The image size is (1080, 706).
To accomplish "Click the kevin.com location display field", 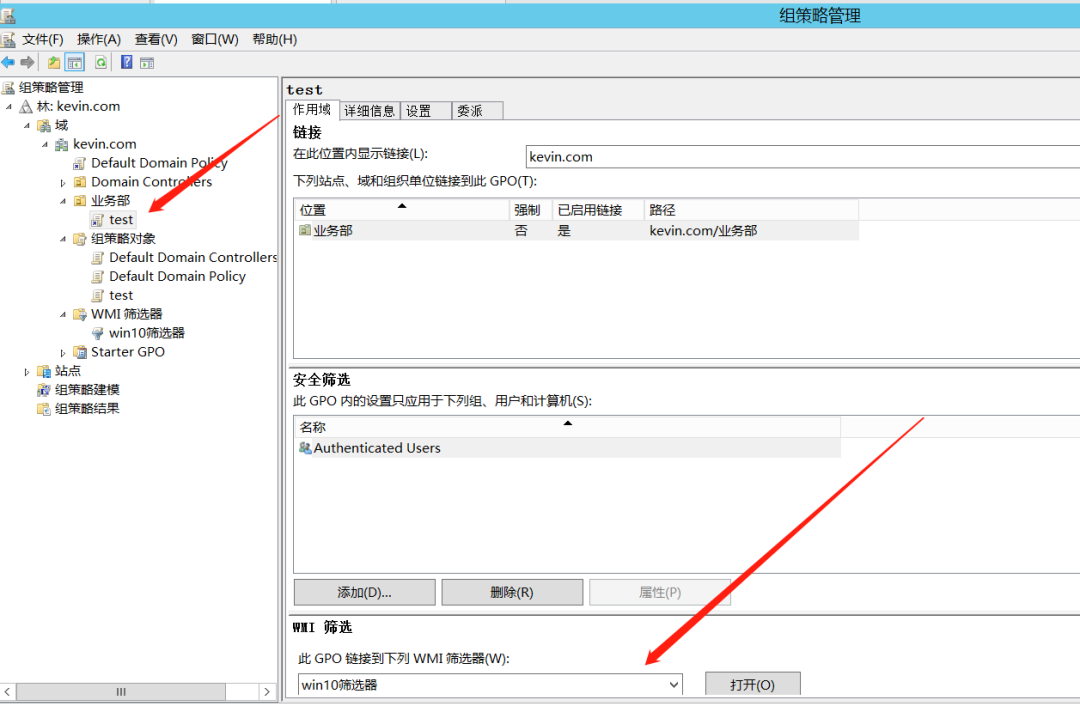I will pos(802,156).
